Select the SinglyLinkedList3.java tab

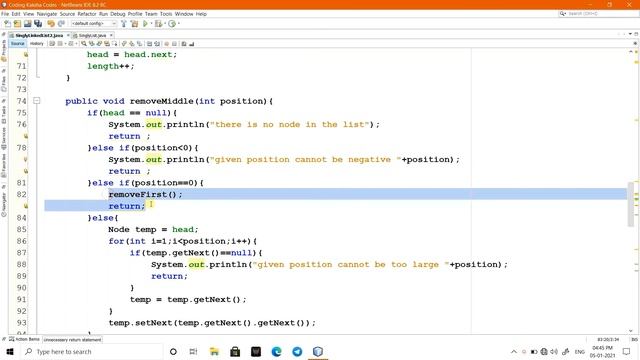(39, 36)
